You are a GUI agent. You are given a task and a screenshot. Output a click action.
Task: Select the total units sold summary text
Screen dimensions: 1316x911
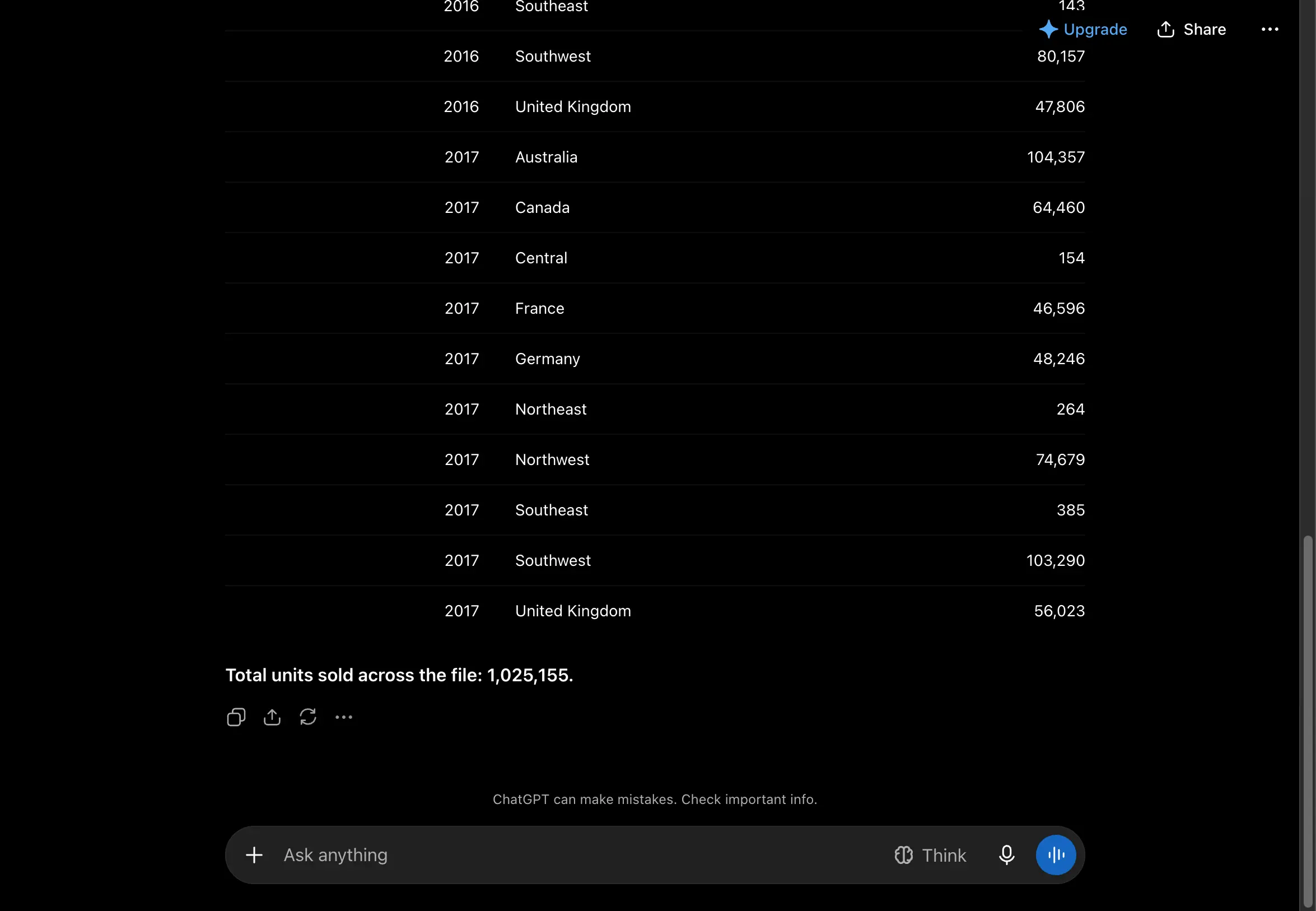[399, 675]
